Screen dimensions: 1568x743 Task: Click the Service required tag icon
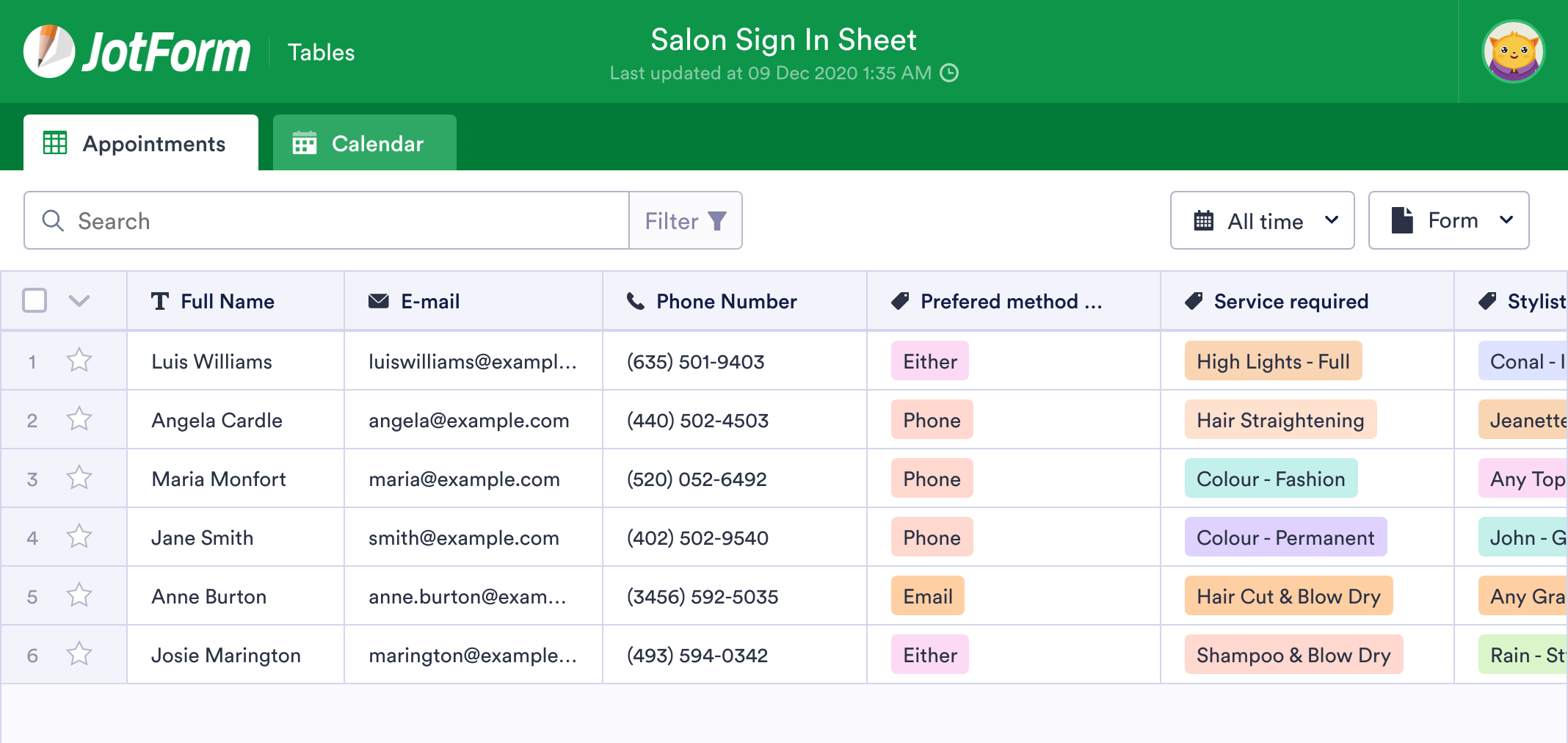pyautogui.click(x=1194, y=301)
